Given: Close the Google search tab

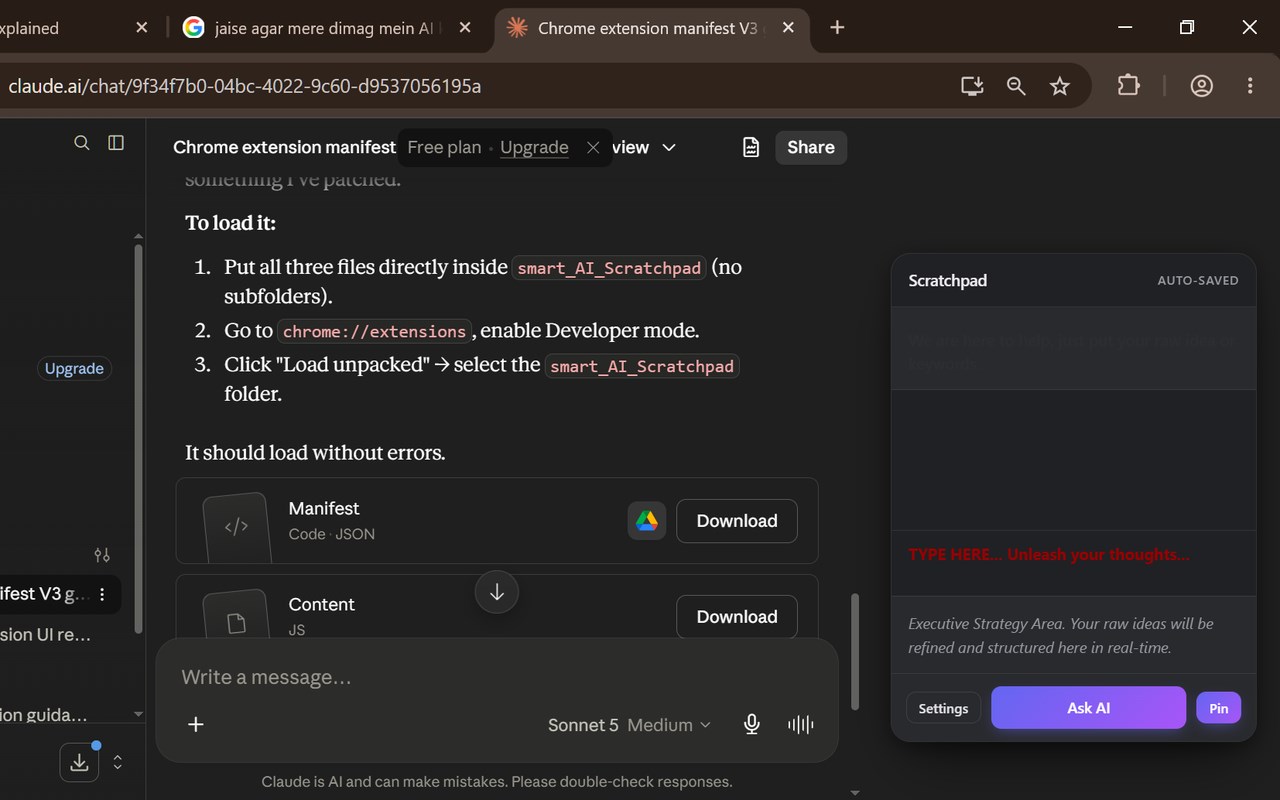Looking at the screenshot, I should click(x=465, y=28).
